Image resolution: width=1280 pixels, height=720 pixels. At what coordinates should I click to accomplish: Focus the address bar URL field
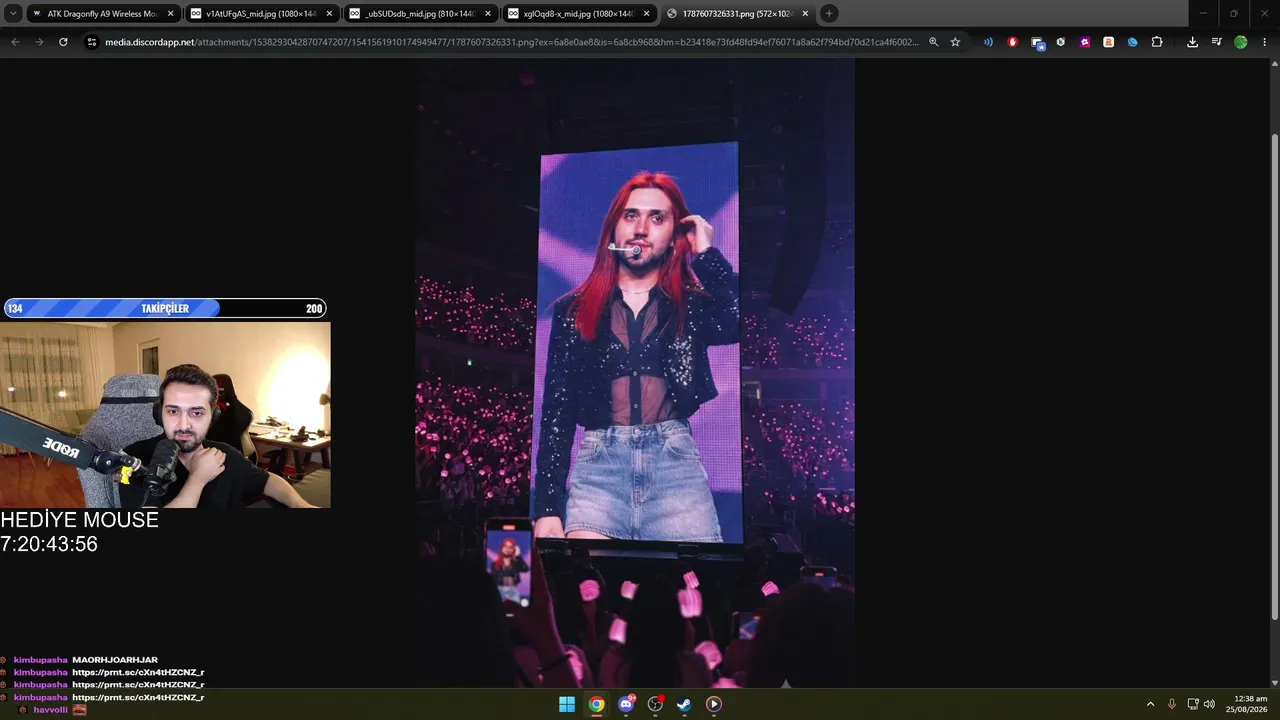pos(510,42)
